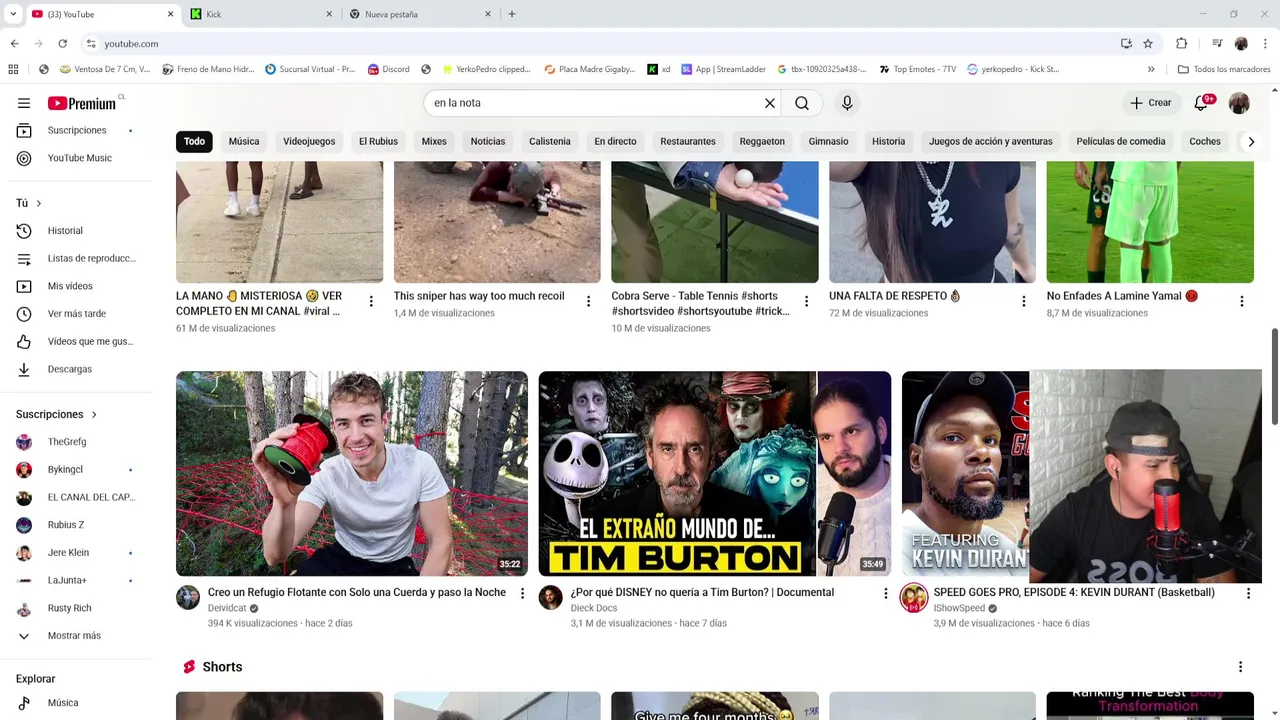
Task: Open the YouTube hamburger guide menu
Action: pos(24,103)
